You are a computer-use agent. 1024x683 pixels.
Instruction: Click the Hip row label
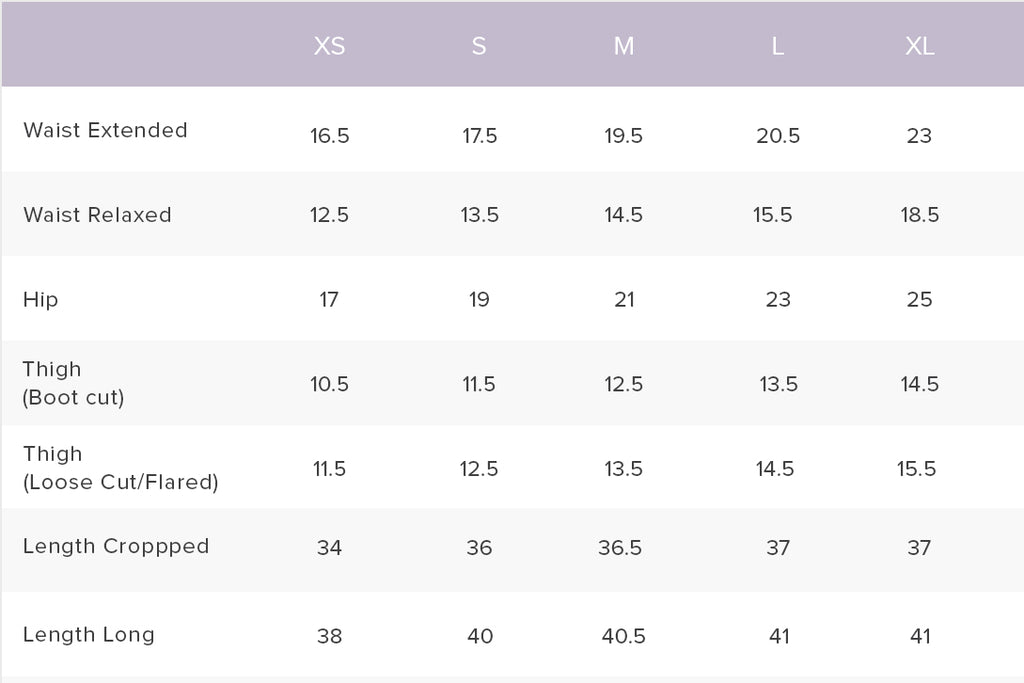[41, 300]
